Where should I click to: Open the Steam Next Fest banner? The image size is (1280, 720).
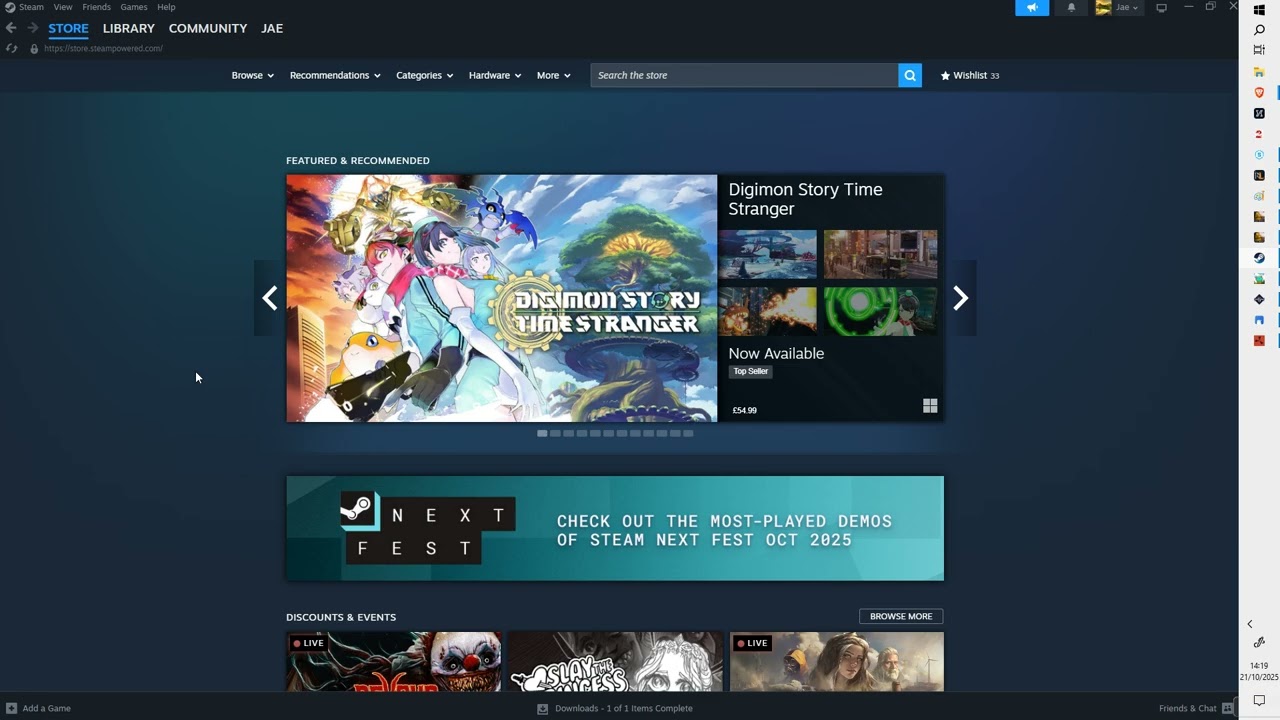click(614, 528)
